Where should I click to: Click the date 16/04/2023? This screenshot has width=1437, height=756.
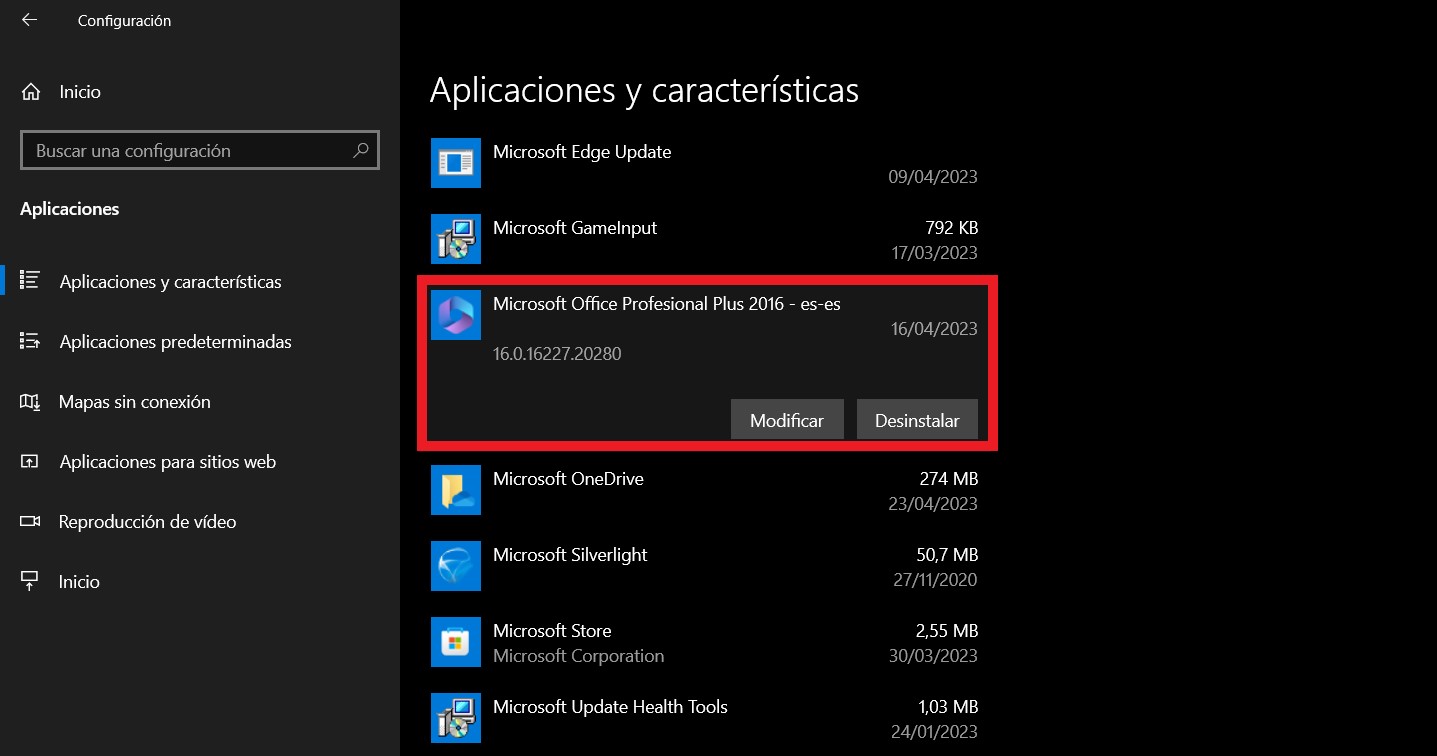[934, 329]
